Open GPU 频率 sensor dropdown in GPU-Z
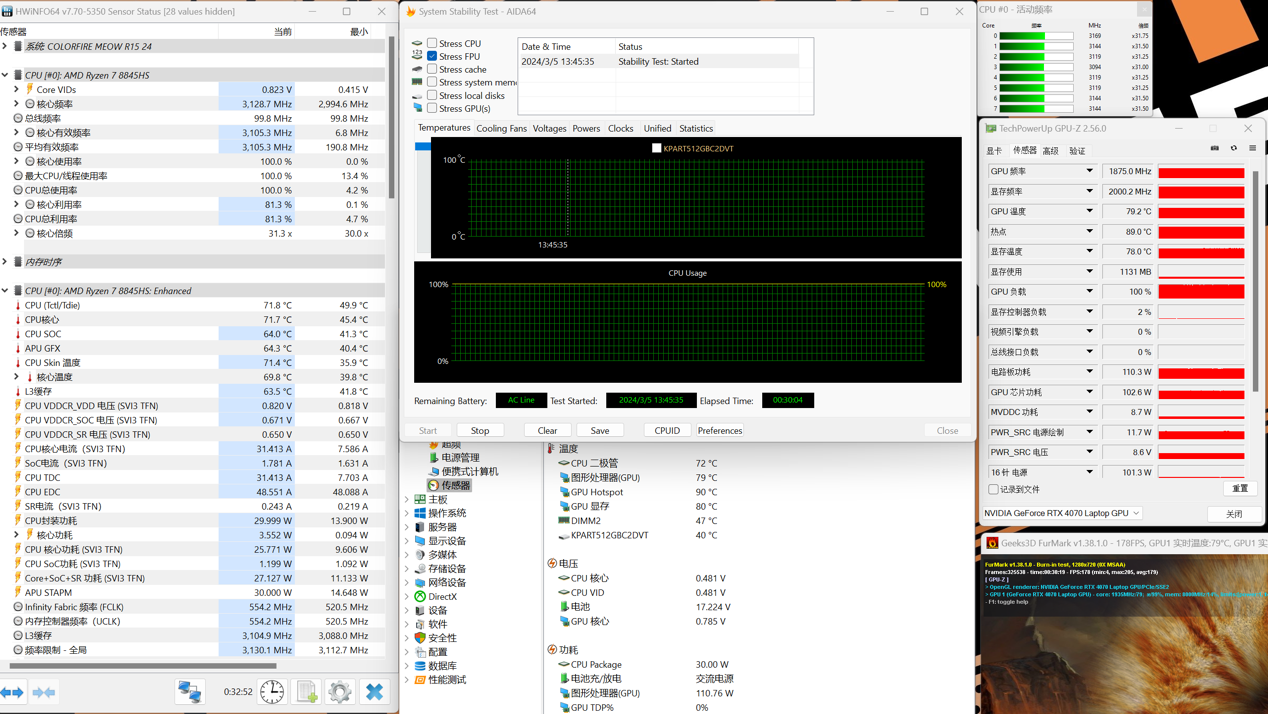Viewport: 1268px width, 714px height. pyautogui.click(x=1090, y=171)
